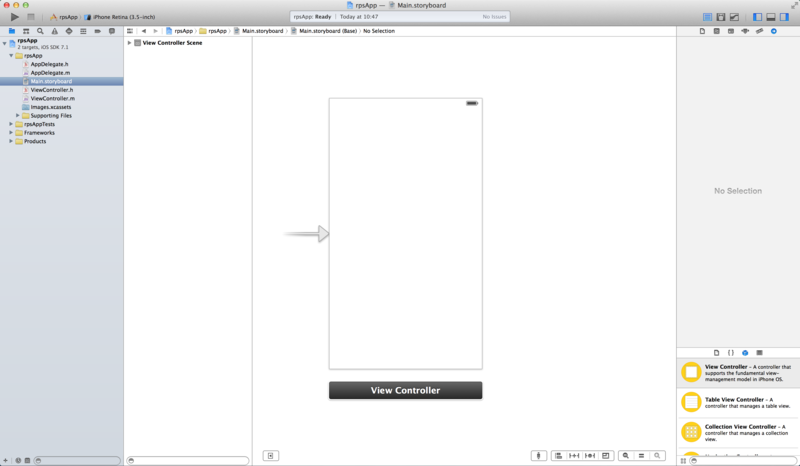Open the Project navigator folder icon
This screenshot has height=466, width=800.
click(12, 31)
